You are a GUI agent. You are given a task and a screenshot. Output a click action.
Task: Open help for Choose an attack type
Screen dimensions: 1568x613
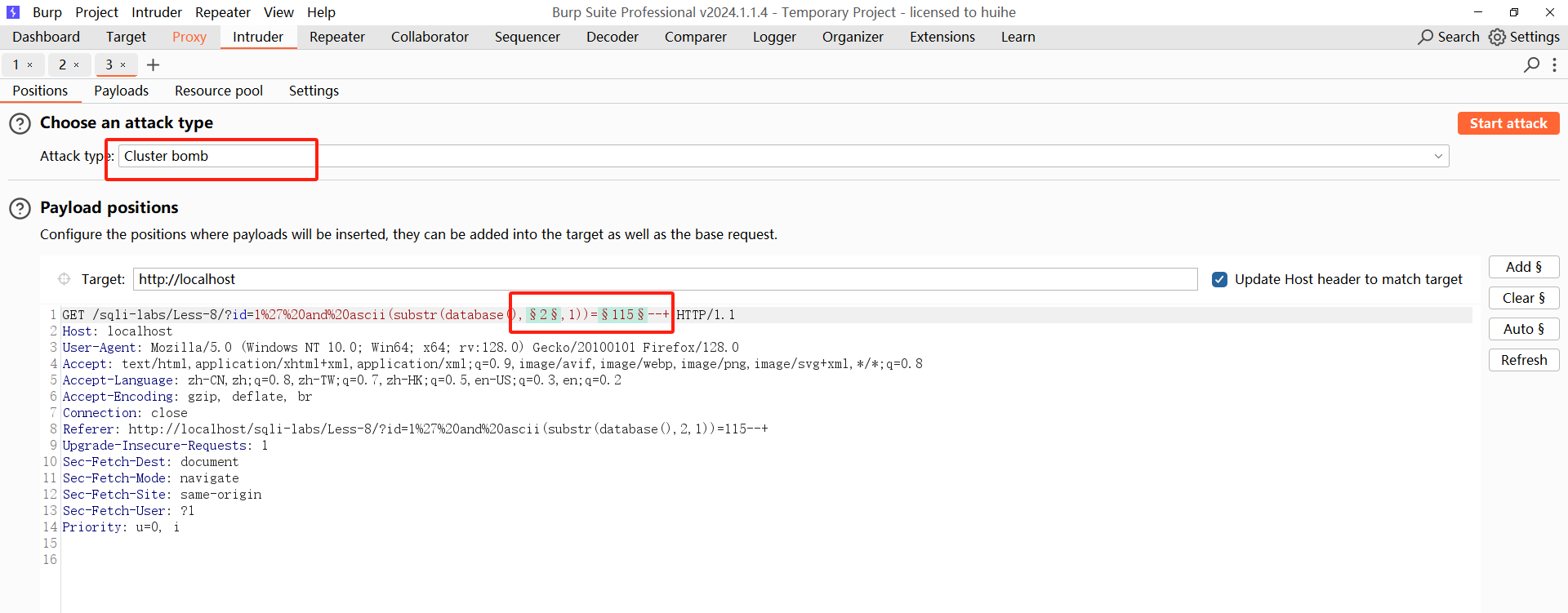coord(20,124)
